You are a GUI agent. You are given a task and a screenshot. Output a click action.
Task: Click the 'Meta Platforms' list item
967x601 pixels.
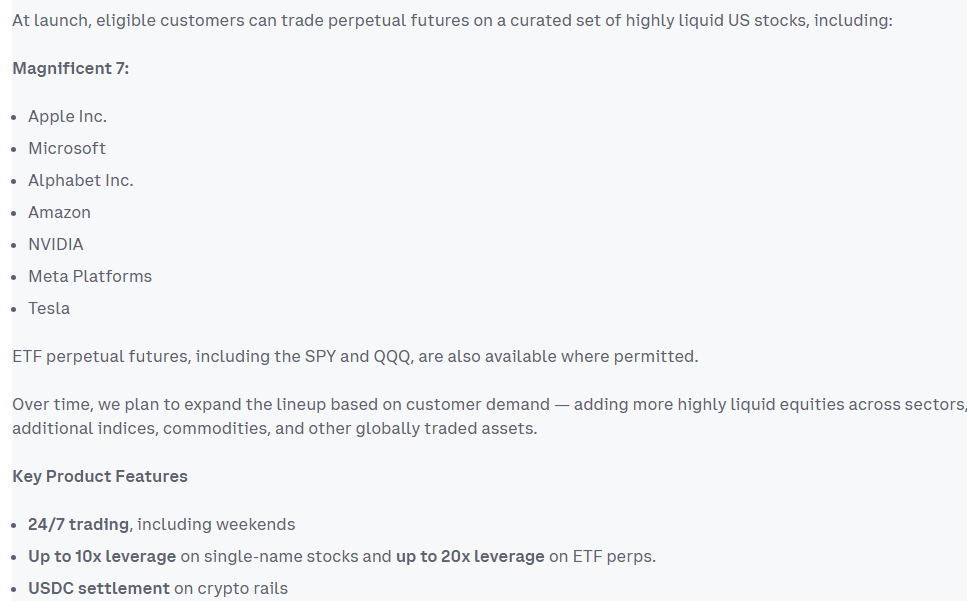(90, 277)
